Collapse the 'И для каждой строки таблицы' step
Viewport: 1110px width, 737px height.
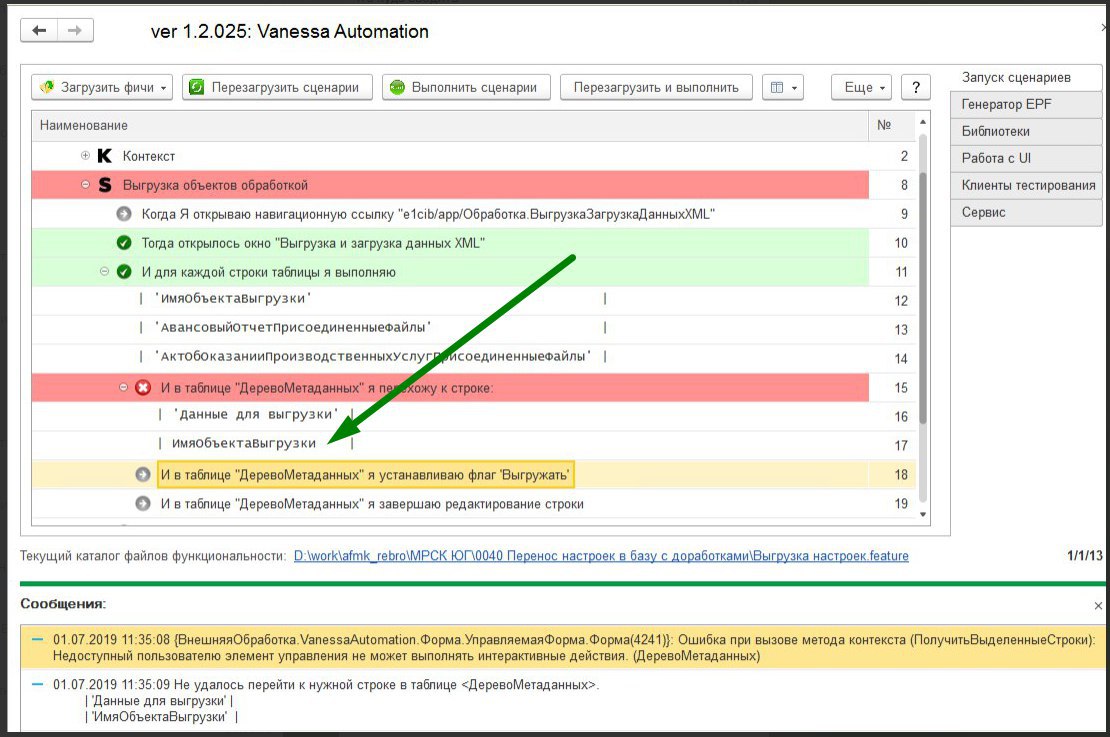click(104, 271)
